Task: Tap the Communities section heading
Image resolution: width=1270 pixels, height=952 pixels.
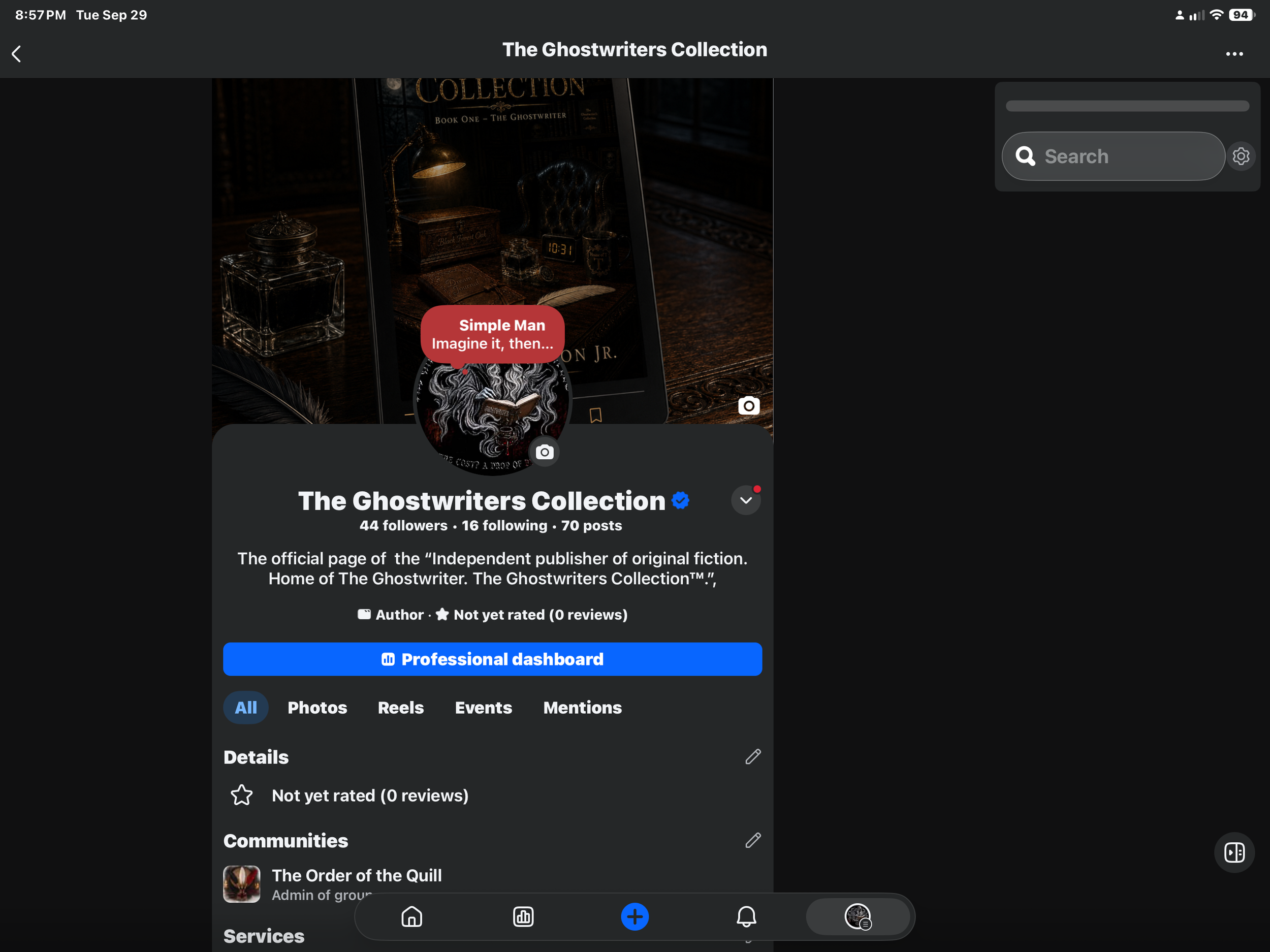Action: point(286,841)
